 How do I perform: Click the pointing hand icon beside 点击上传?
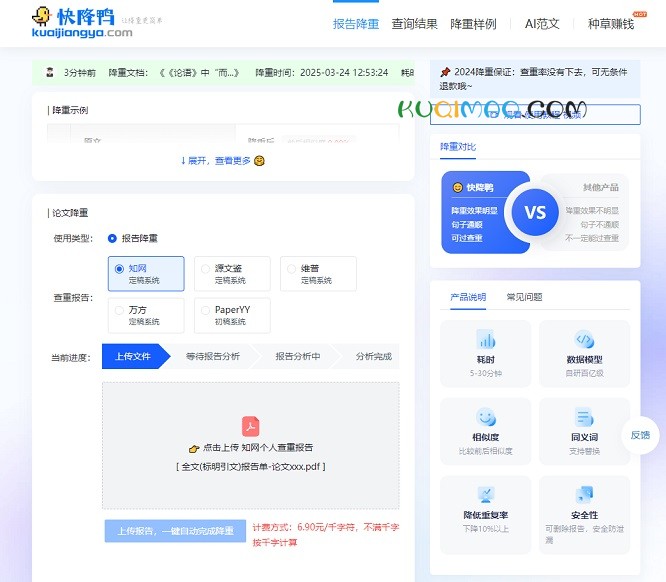pos(194,448)
